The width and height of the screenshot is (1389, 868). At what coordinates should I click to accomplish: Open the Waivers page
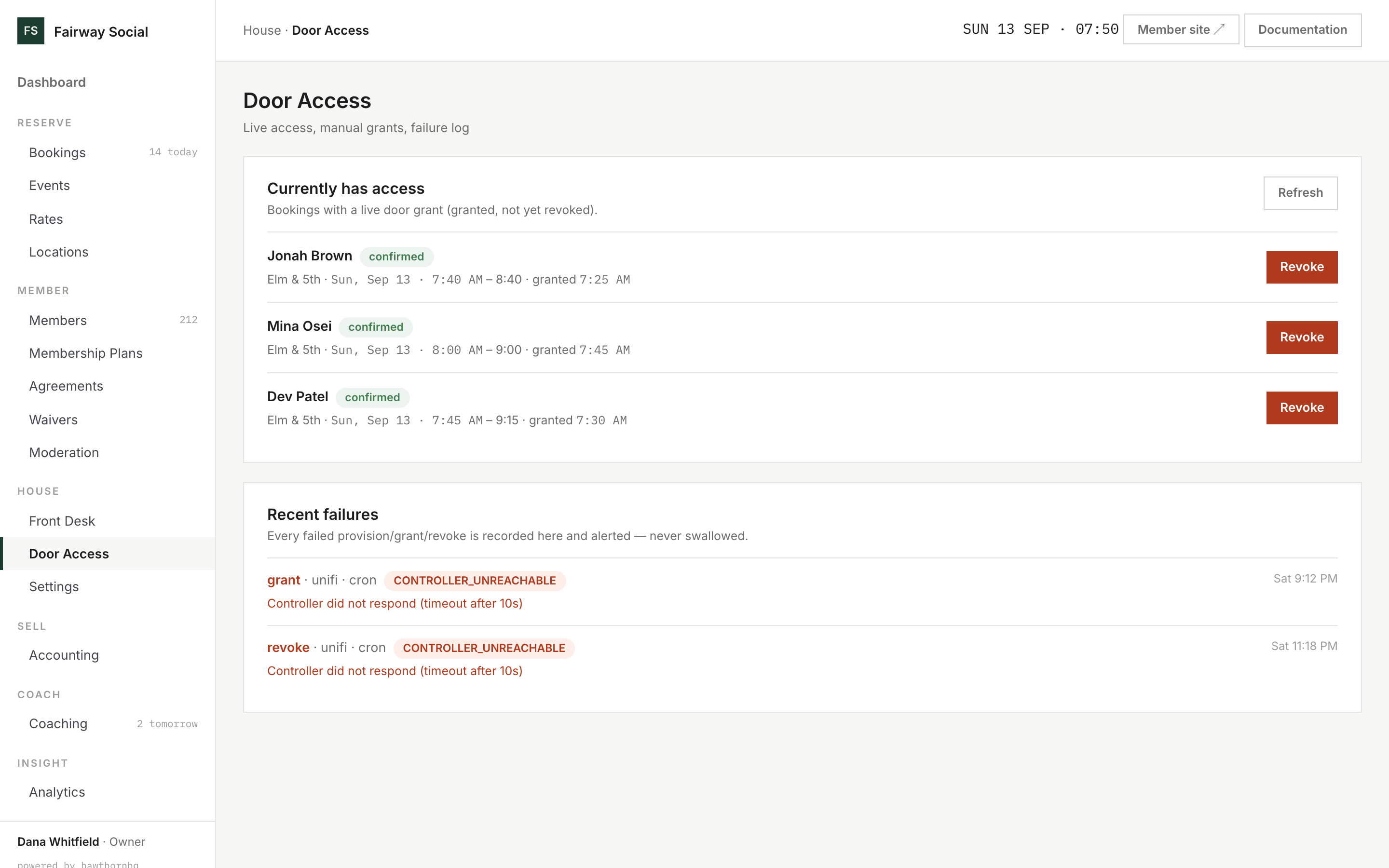click(108, 420)
